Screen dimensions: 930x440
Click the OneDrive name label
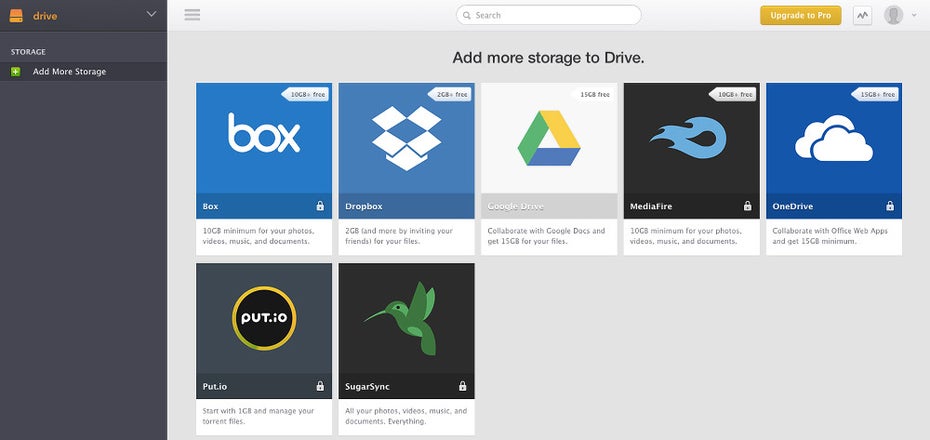(792, 206)
